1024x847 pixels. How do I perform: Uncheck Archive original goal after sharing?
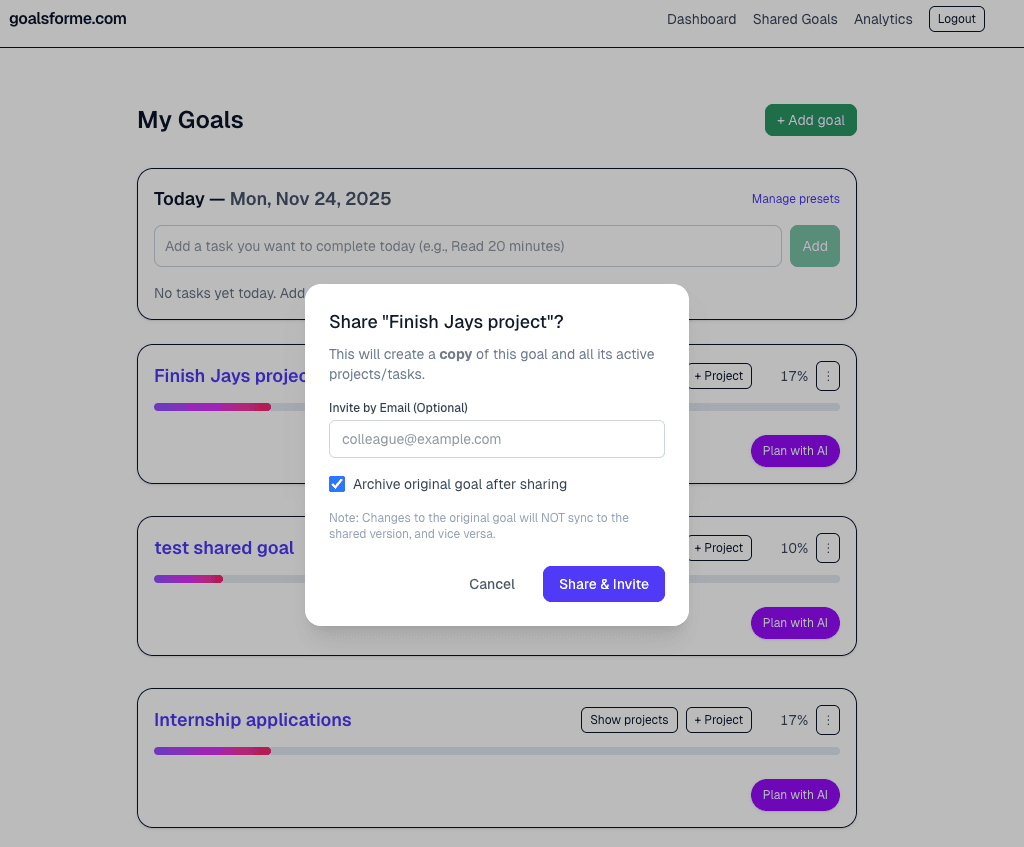pos(337,483)
